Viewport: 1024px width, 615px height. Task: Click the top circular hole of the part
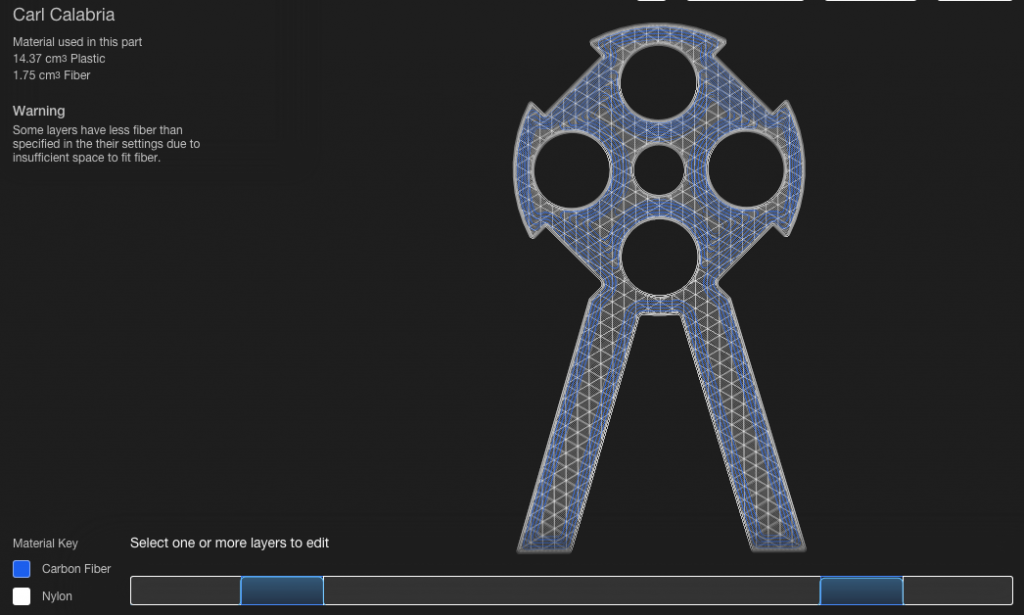coord(658,83)
